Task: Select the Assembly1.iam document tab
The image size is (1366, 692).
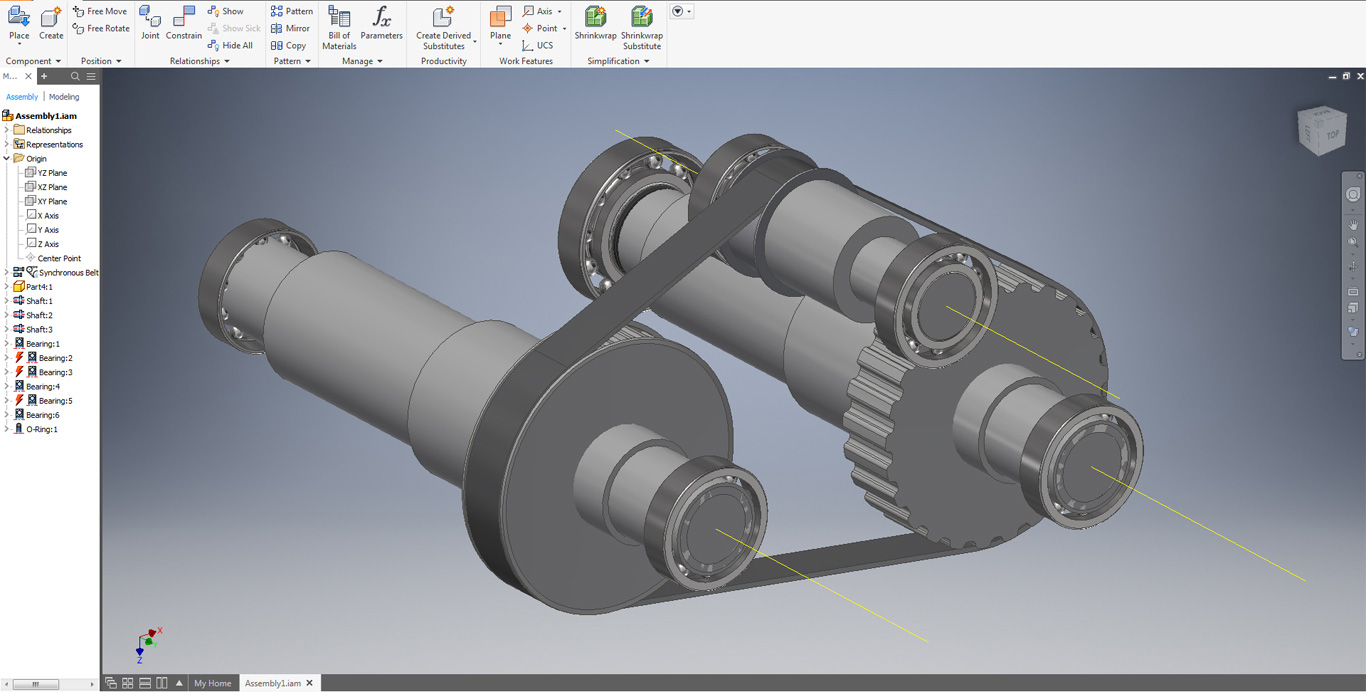Action: (x=273, y=683)
